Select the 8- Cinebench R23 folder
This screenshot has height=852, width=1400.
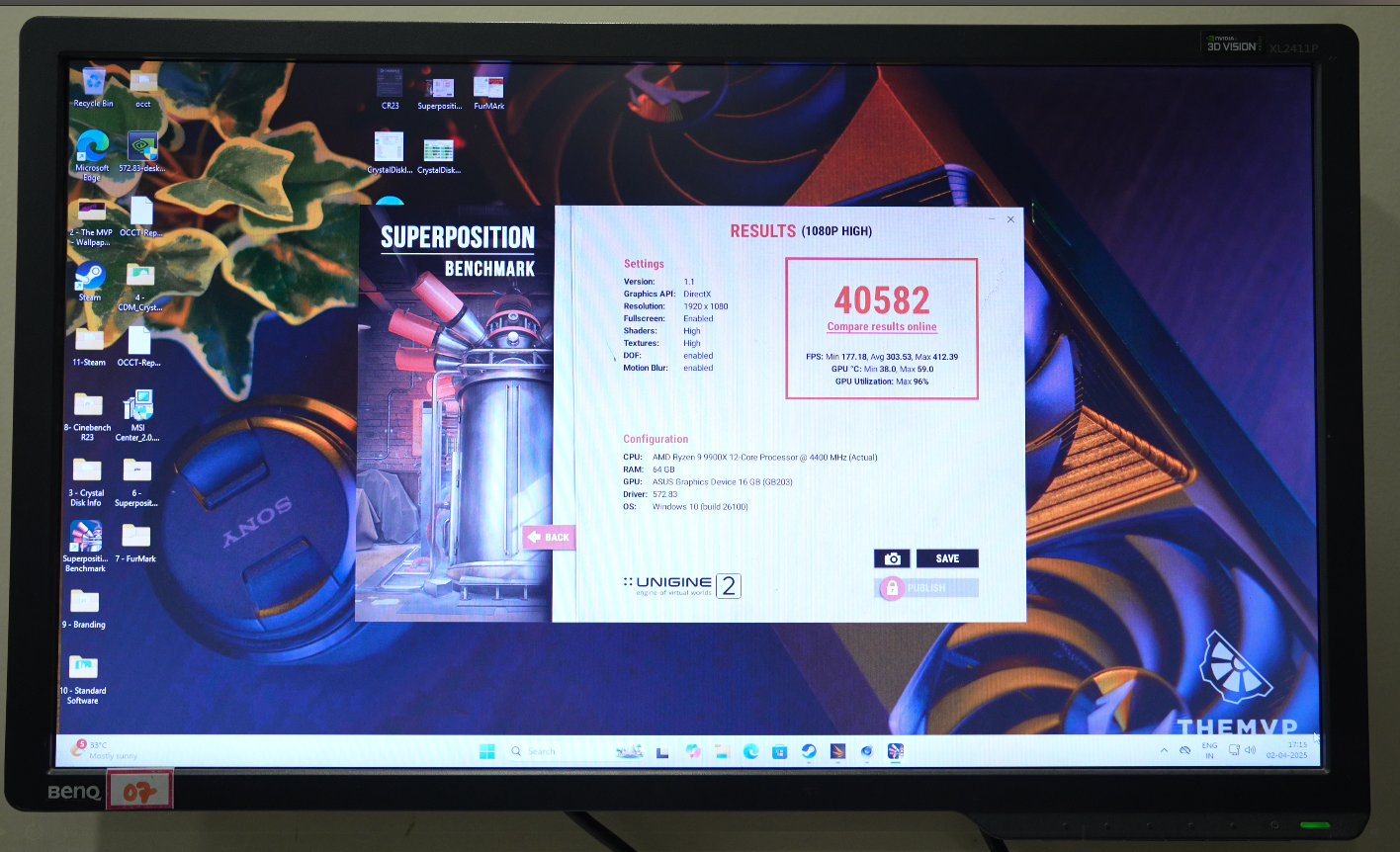[87, 416]
